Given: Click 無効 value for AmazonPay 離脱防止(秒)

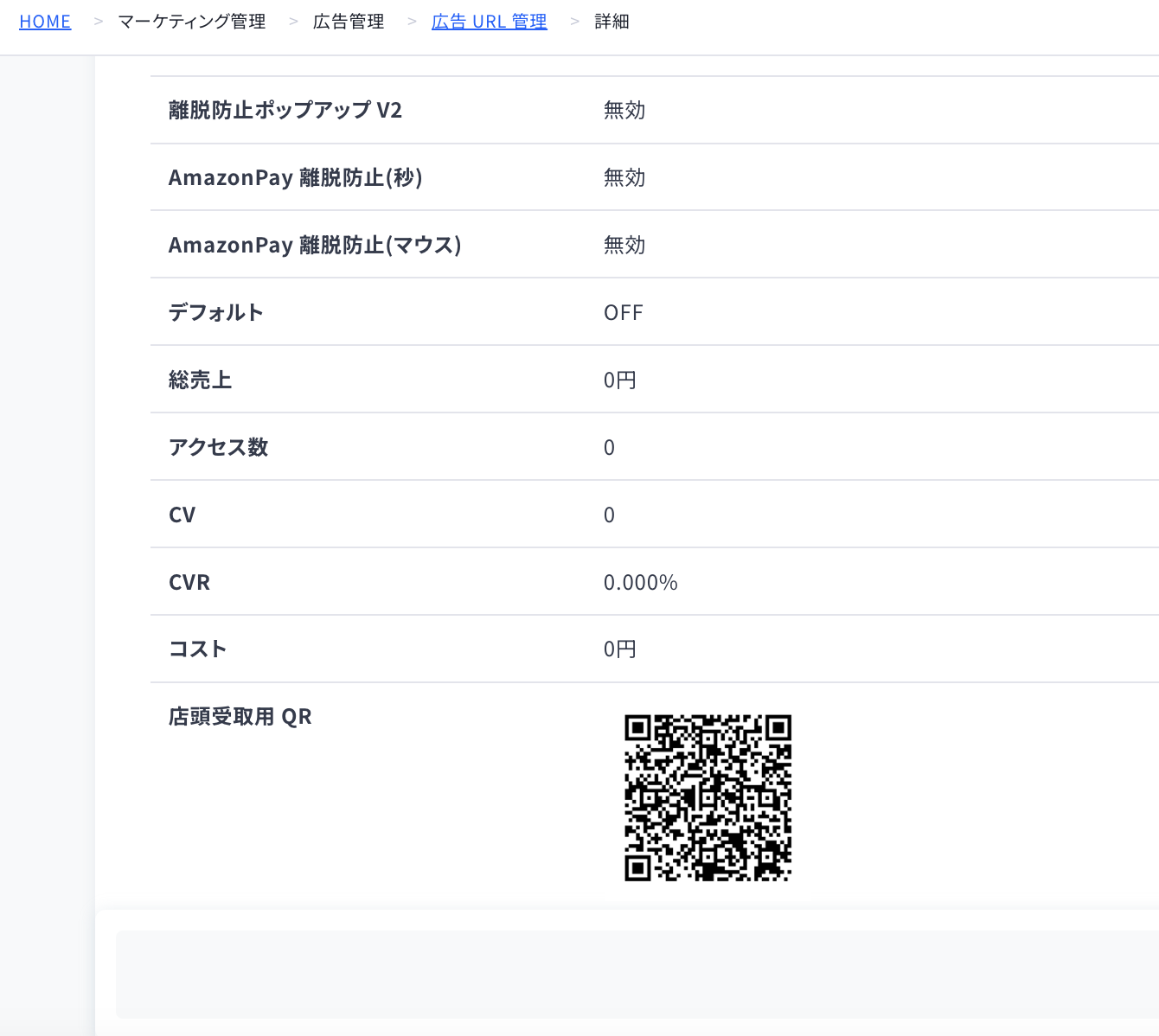Looking at the screenshot, I should pyautogui.click(x=624, y=177).
